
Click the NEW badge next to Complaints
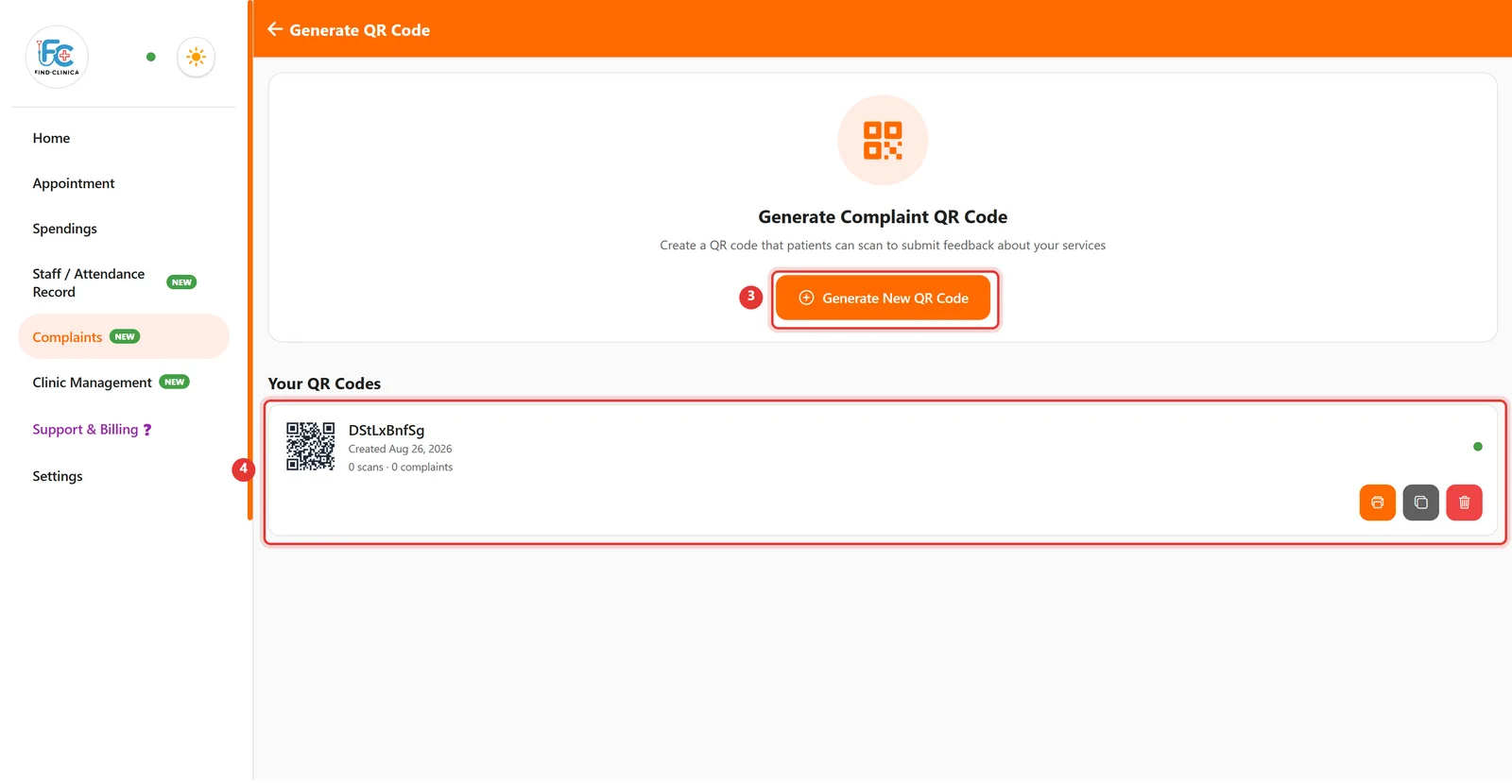tap(125, 336)
